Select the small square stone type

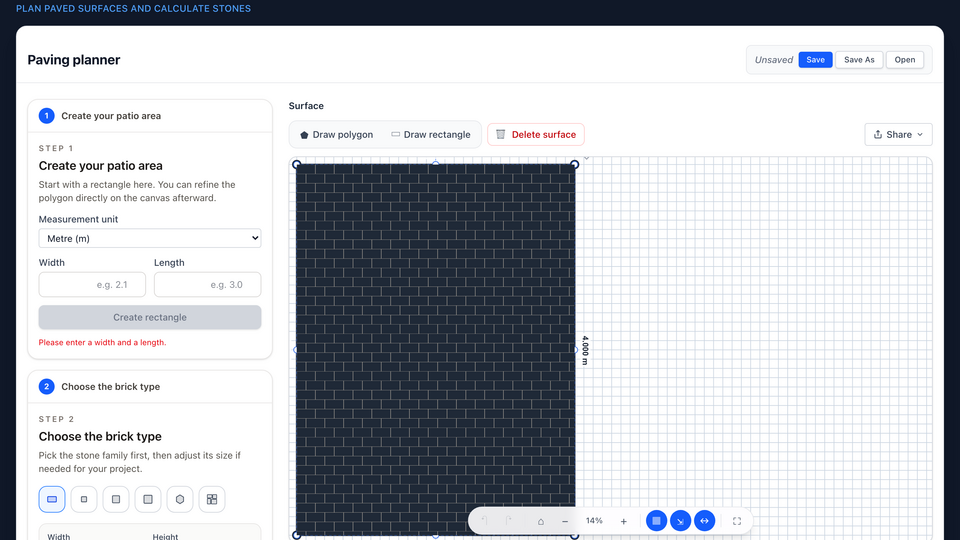[x=84, y=499]
